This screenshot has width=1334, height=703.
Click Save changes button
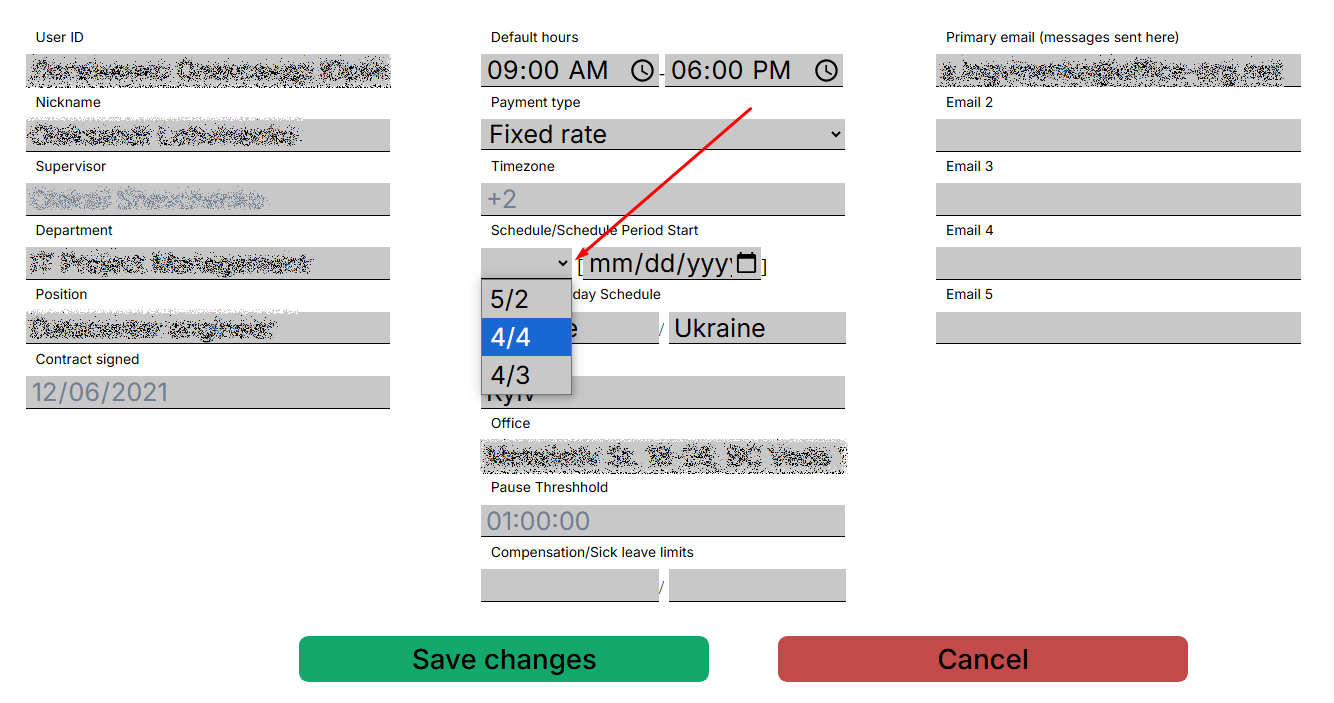[x=503, y=659]
